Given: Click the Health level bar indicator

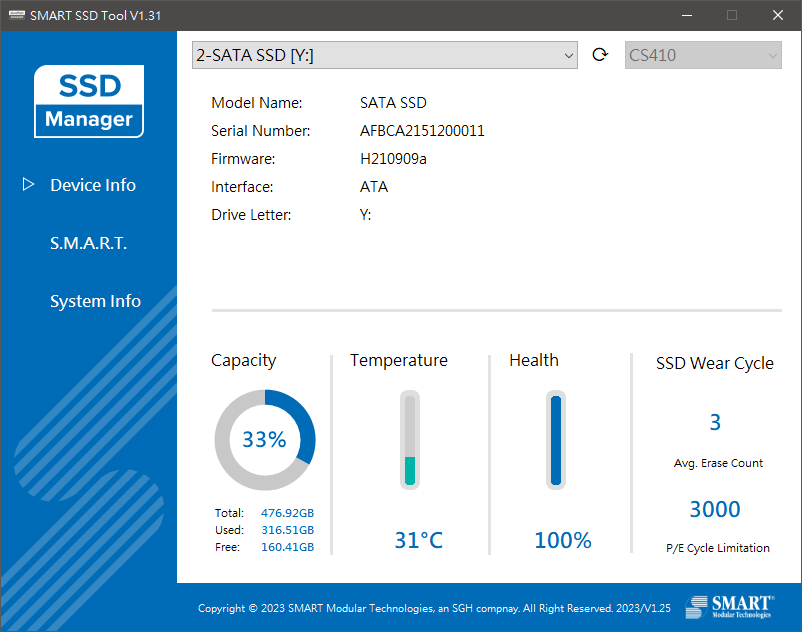Looking at the screenshot, I should tap(556, 439).
